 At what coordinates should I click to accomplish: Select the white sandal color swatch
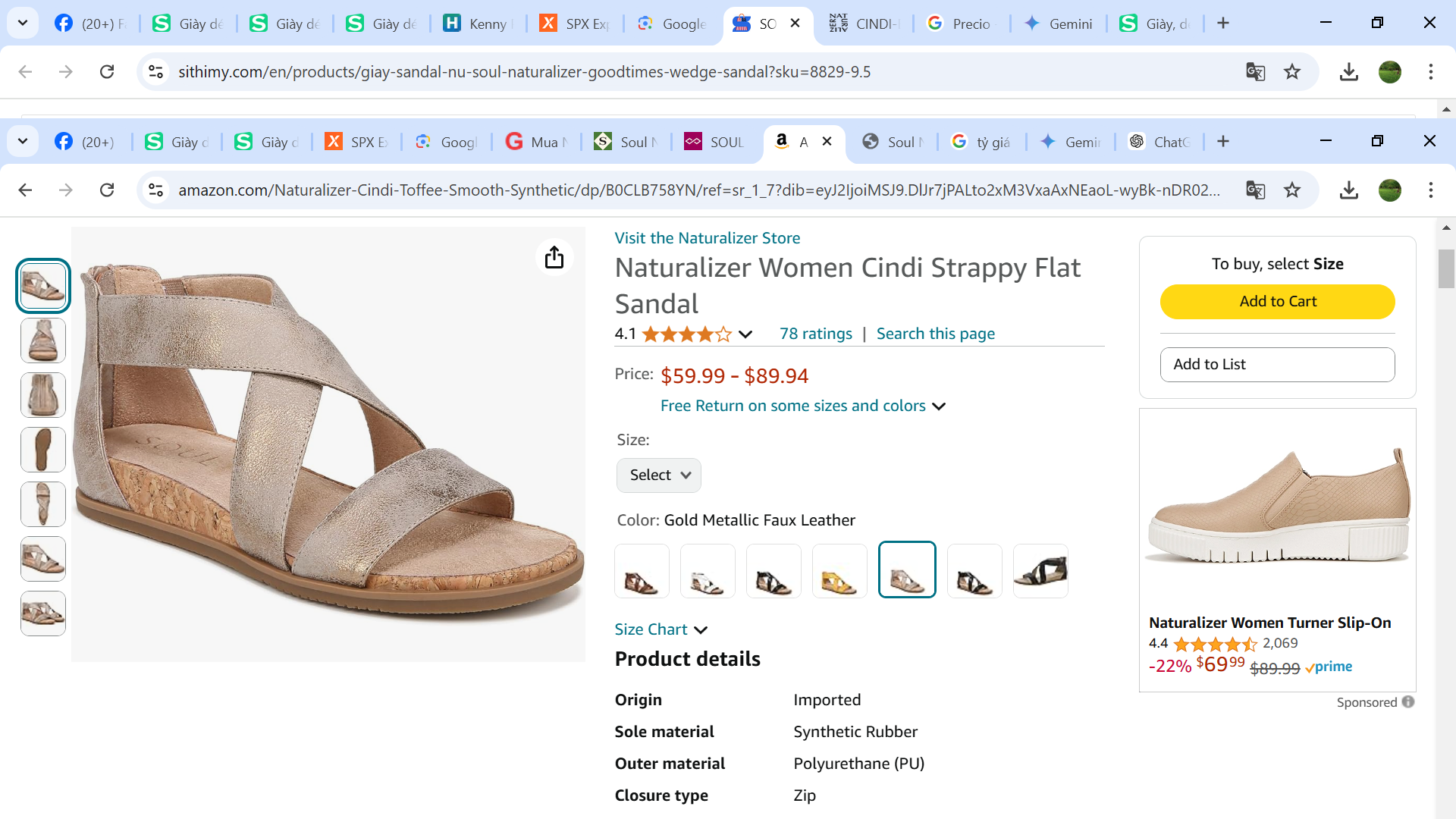(x=708, y=571)
